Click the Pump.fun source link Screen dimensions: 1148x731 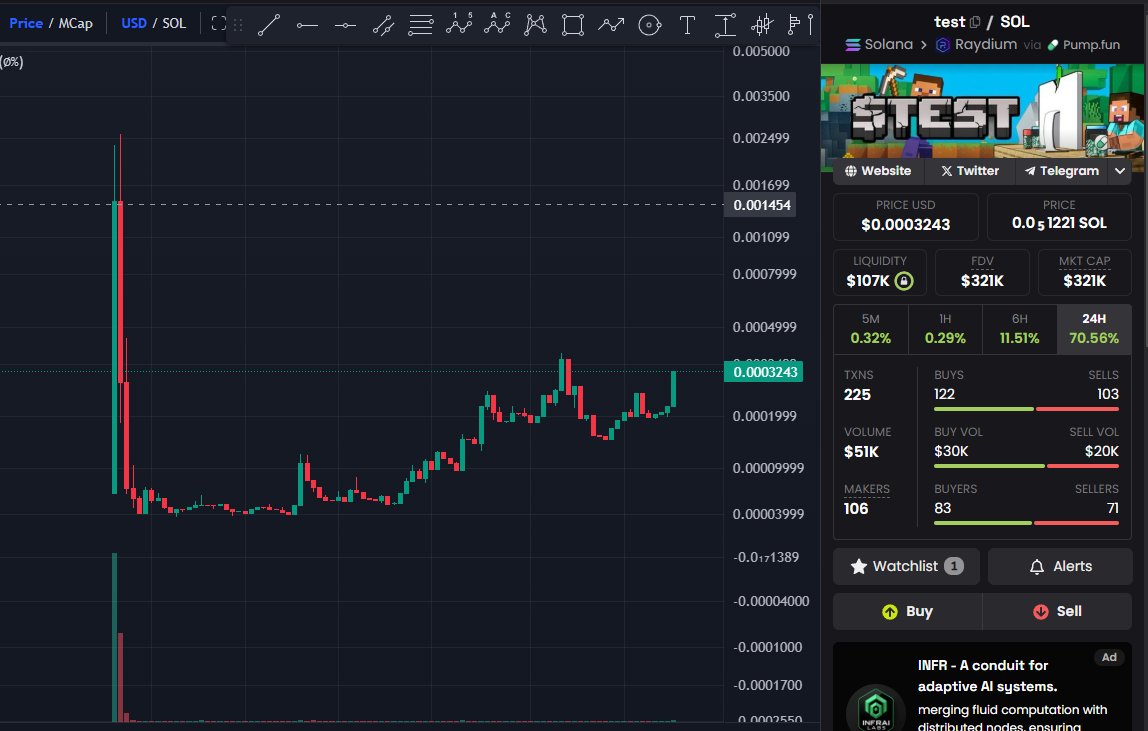pyautogui.click(x=1084, y=45)
